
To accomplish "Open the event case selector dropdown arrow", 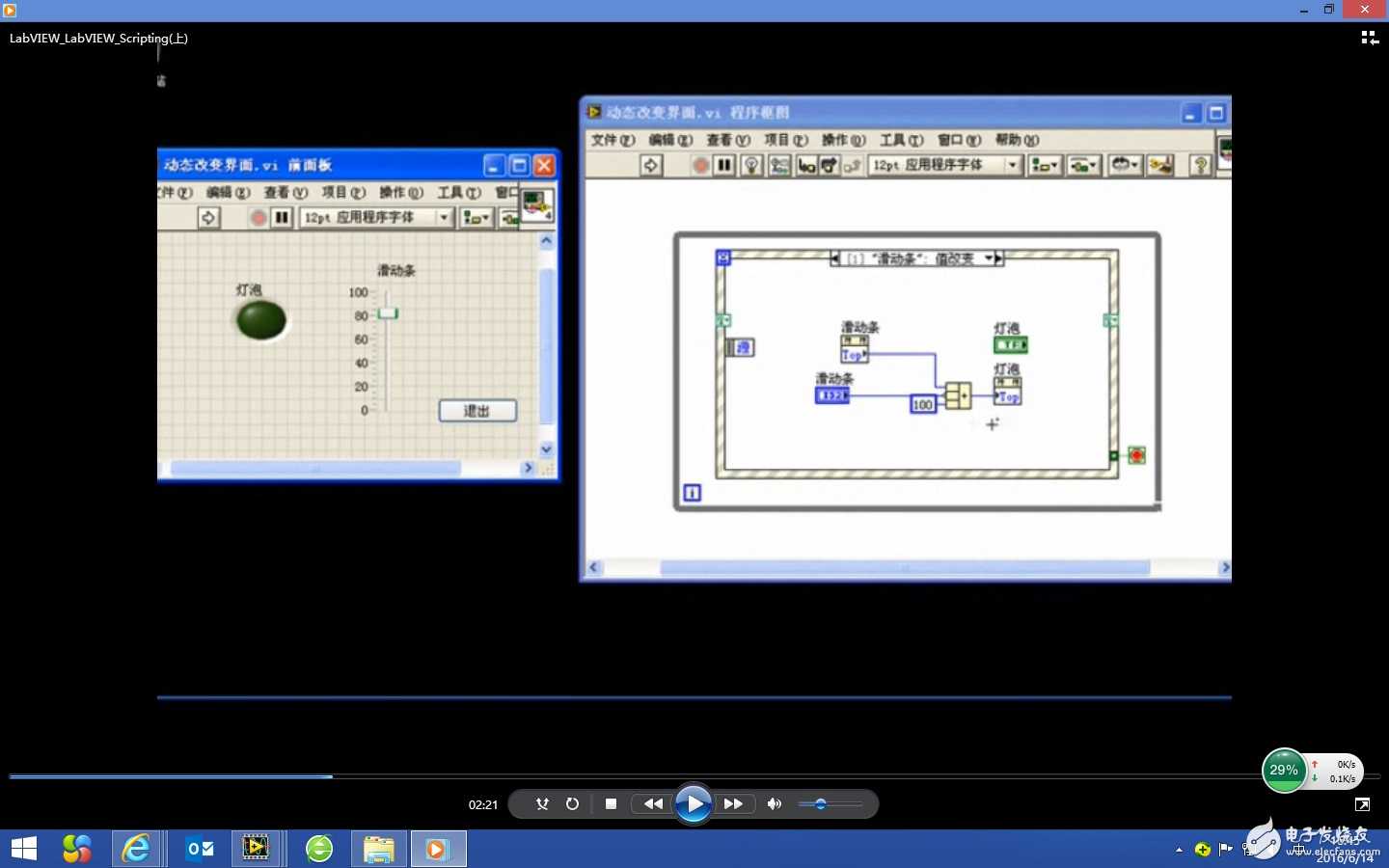I will click(989, 258).
